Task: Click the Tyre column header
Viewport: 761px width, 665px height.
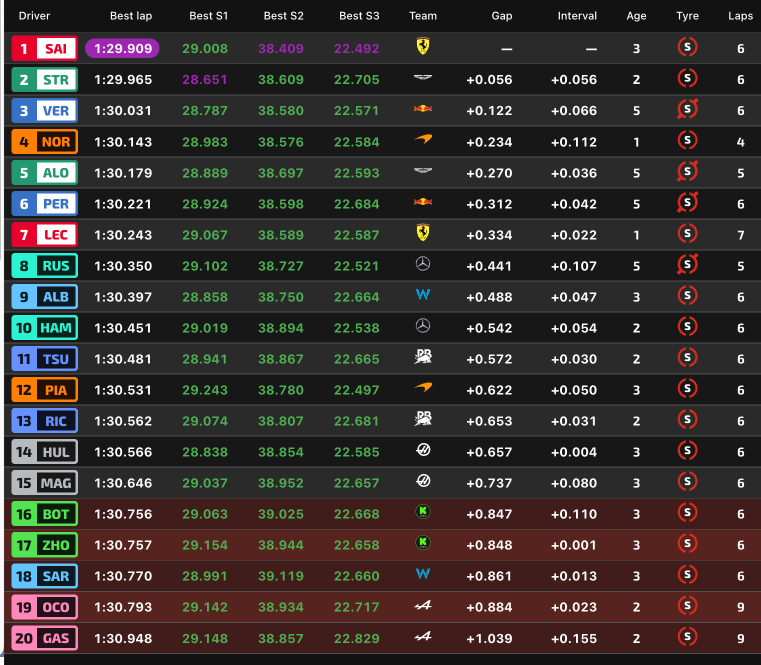Action: click(x=687, y=16)
